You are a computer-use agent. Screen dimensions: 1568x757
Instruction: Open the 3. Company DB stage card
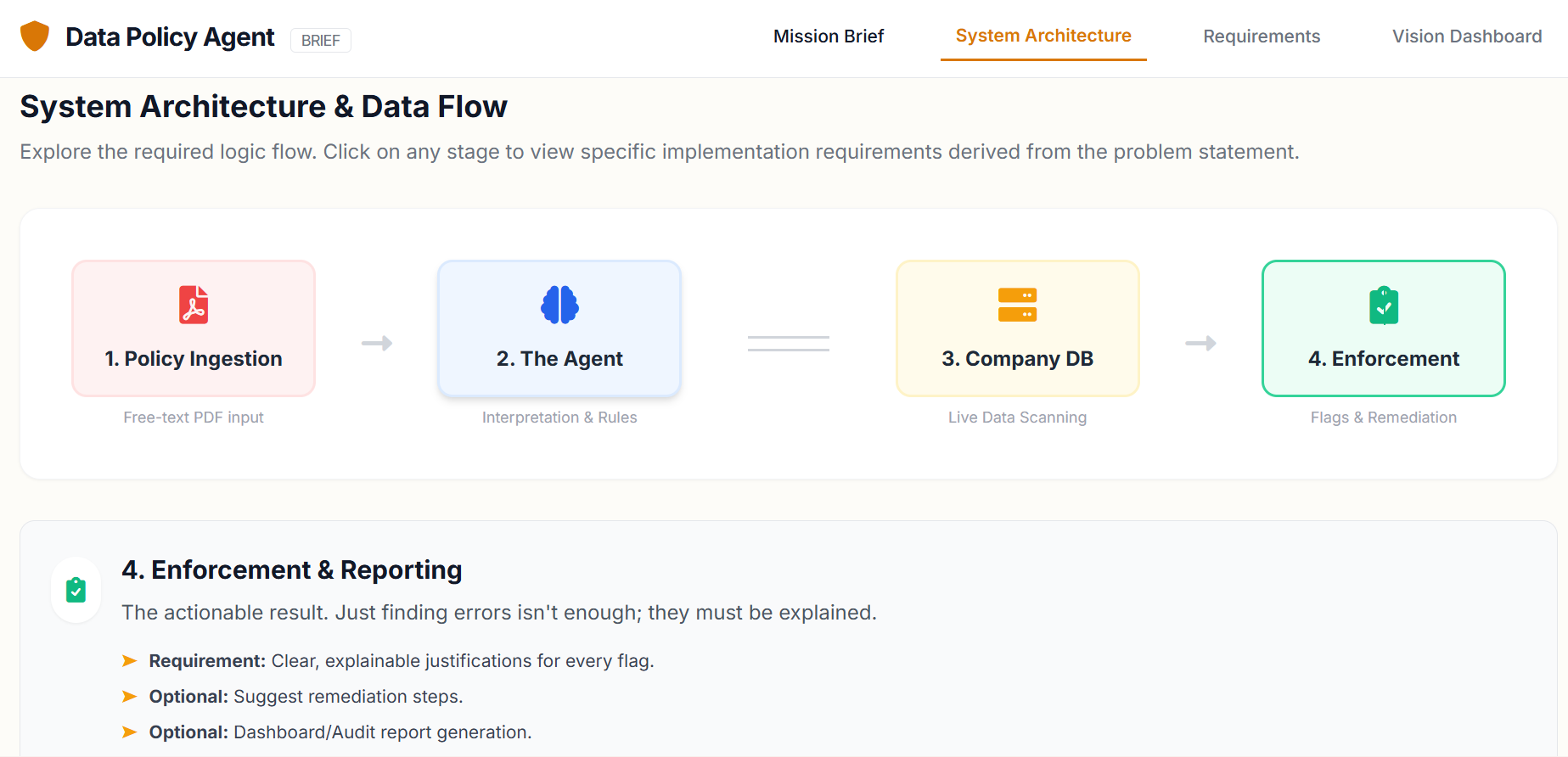(x=1017, y=328)
